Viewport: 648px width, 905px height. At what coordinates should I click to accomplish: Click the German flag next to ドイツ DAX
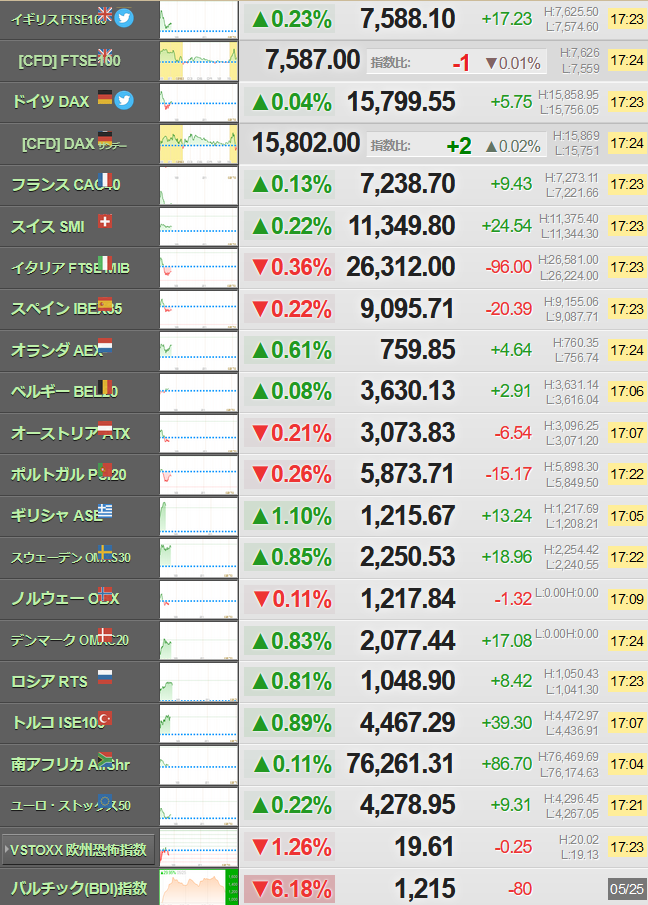point(105,97)
